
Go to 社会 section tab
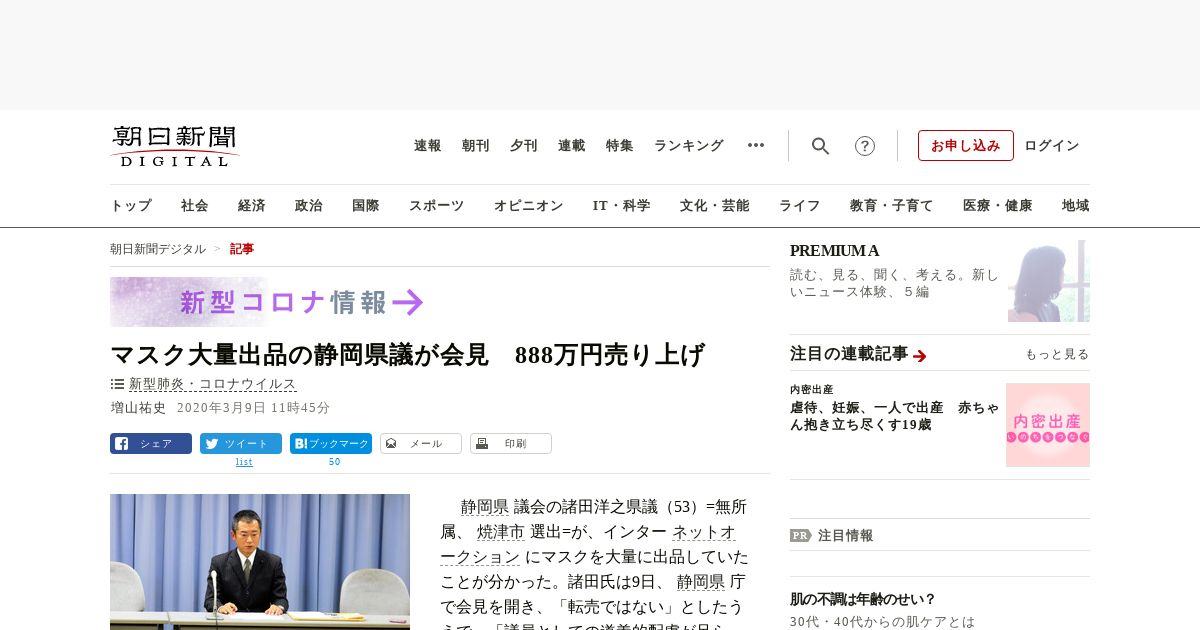[195, 206]
